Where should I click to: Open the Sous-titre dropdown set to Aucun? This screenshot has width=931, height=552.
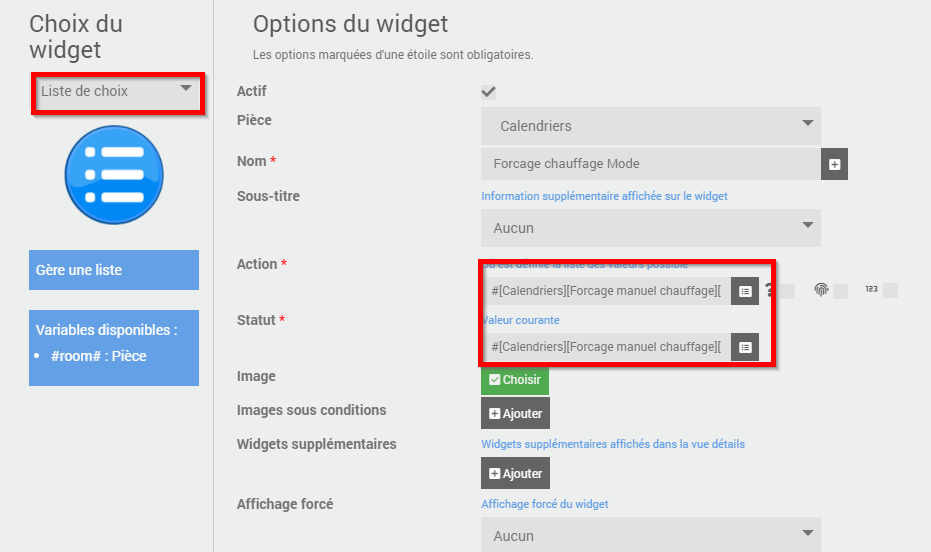tap(651, 228)
